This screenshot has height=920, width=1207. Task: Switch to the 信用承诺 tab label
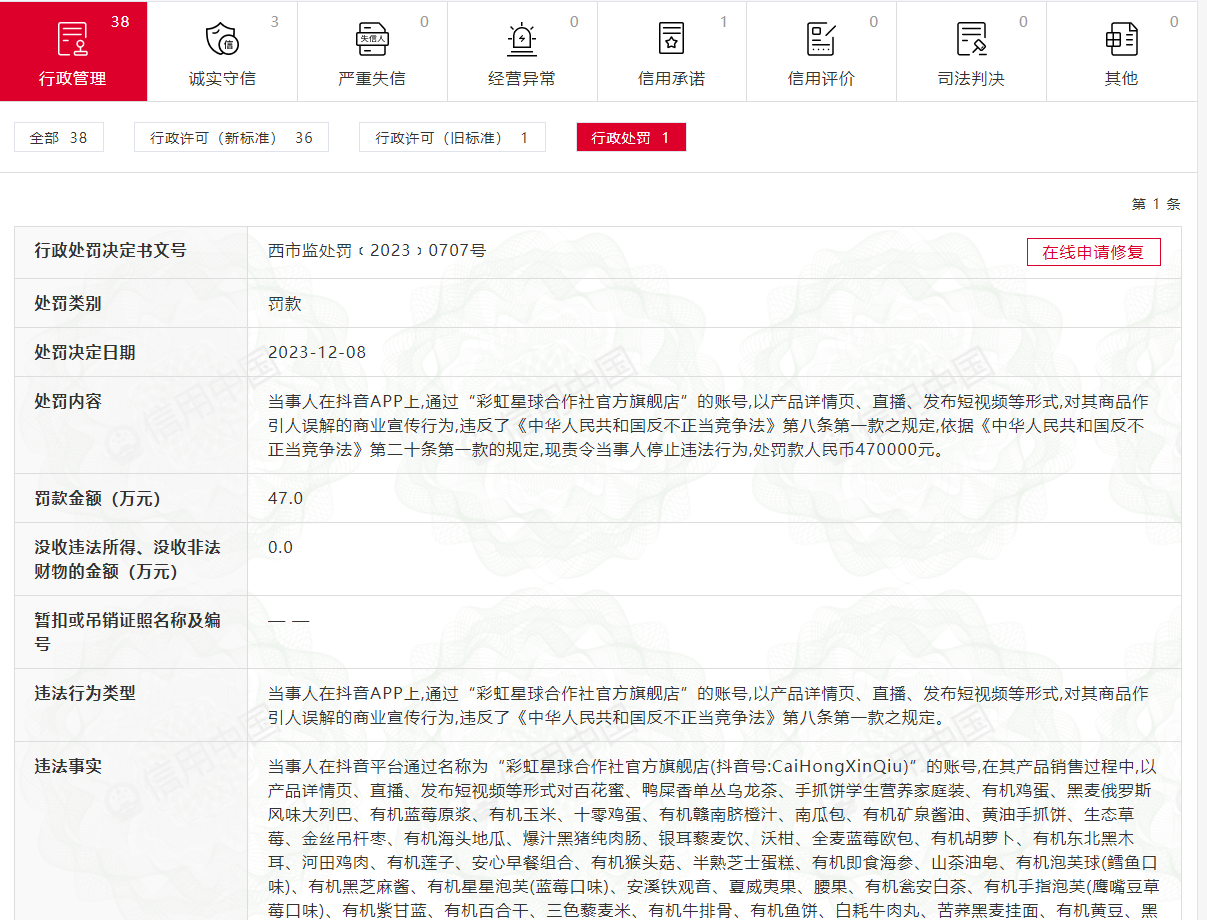tap(672, 78)
